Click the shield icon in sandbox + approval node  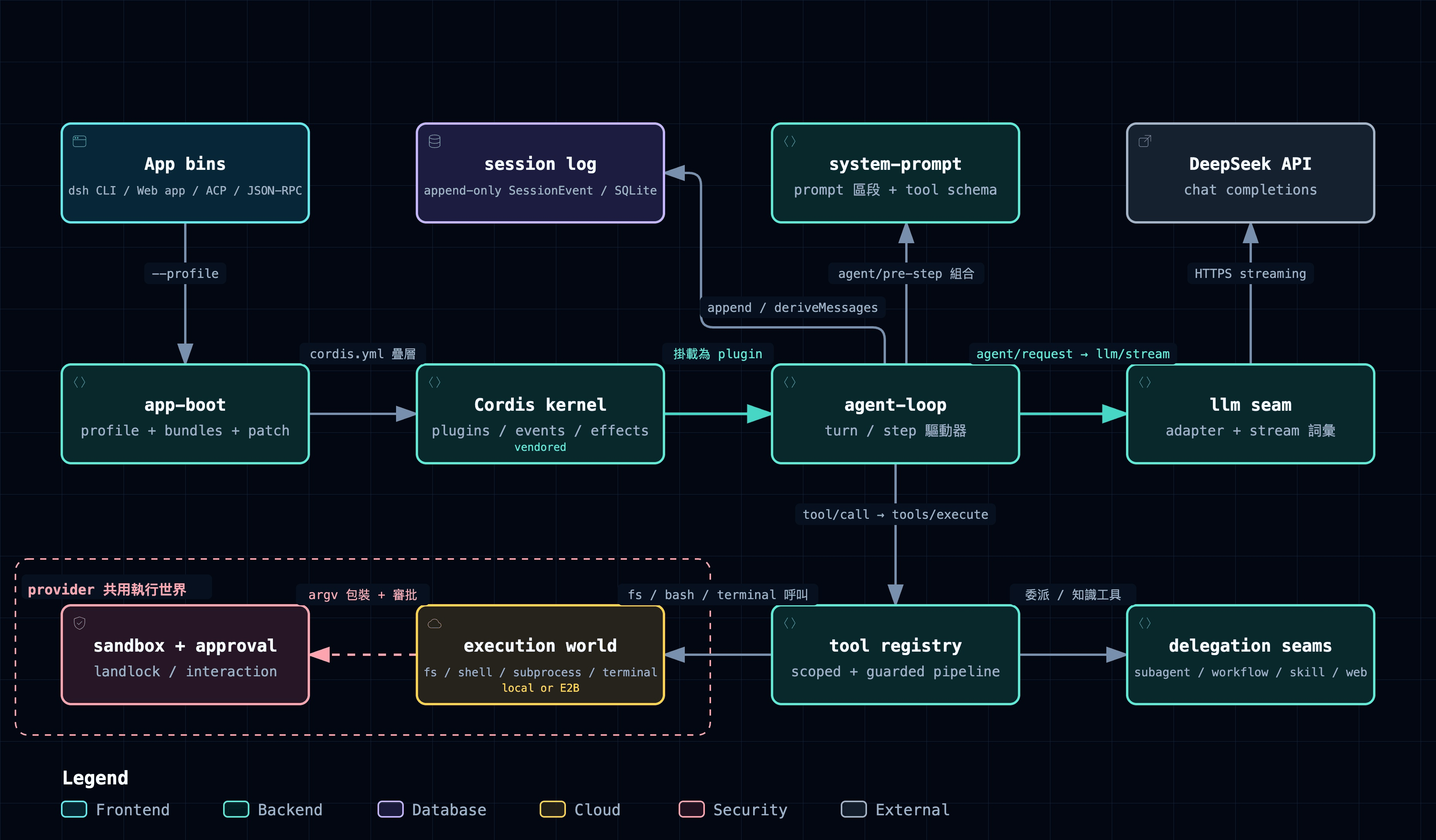click(x=80, y=623)
